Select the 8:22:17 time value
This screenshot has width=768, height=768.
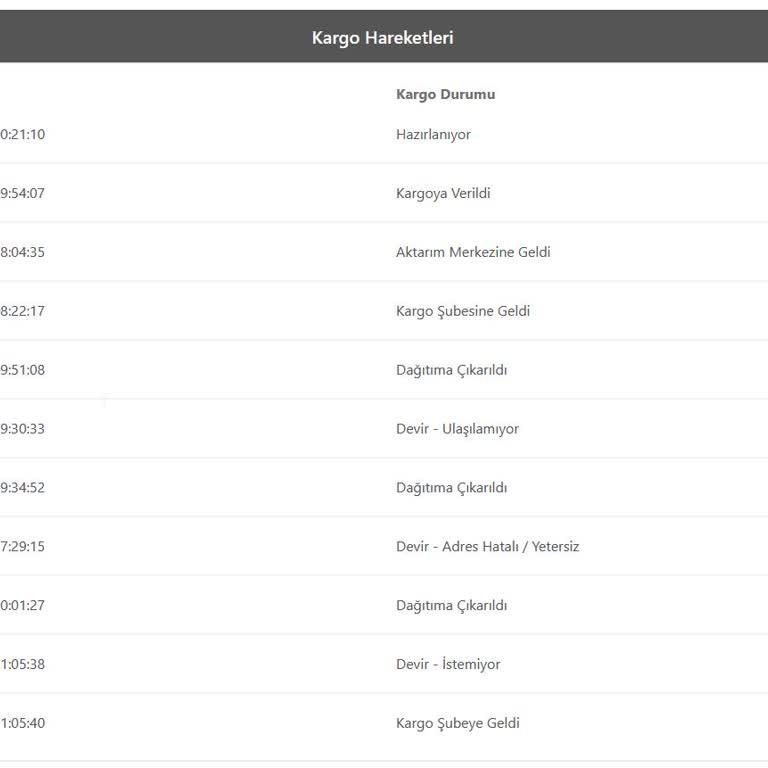click(23, 311)
